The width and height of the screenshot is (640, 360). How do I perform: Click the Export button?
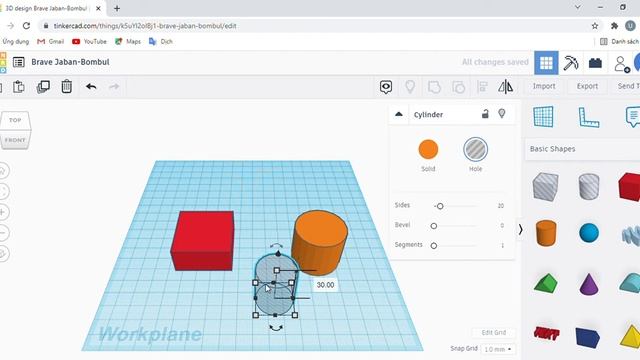(587, 86)
